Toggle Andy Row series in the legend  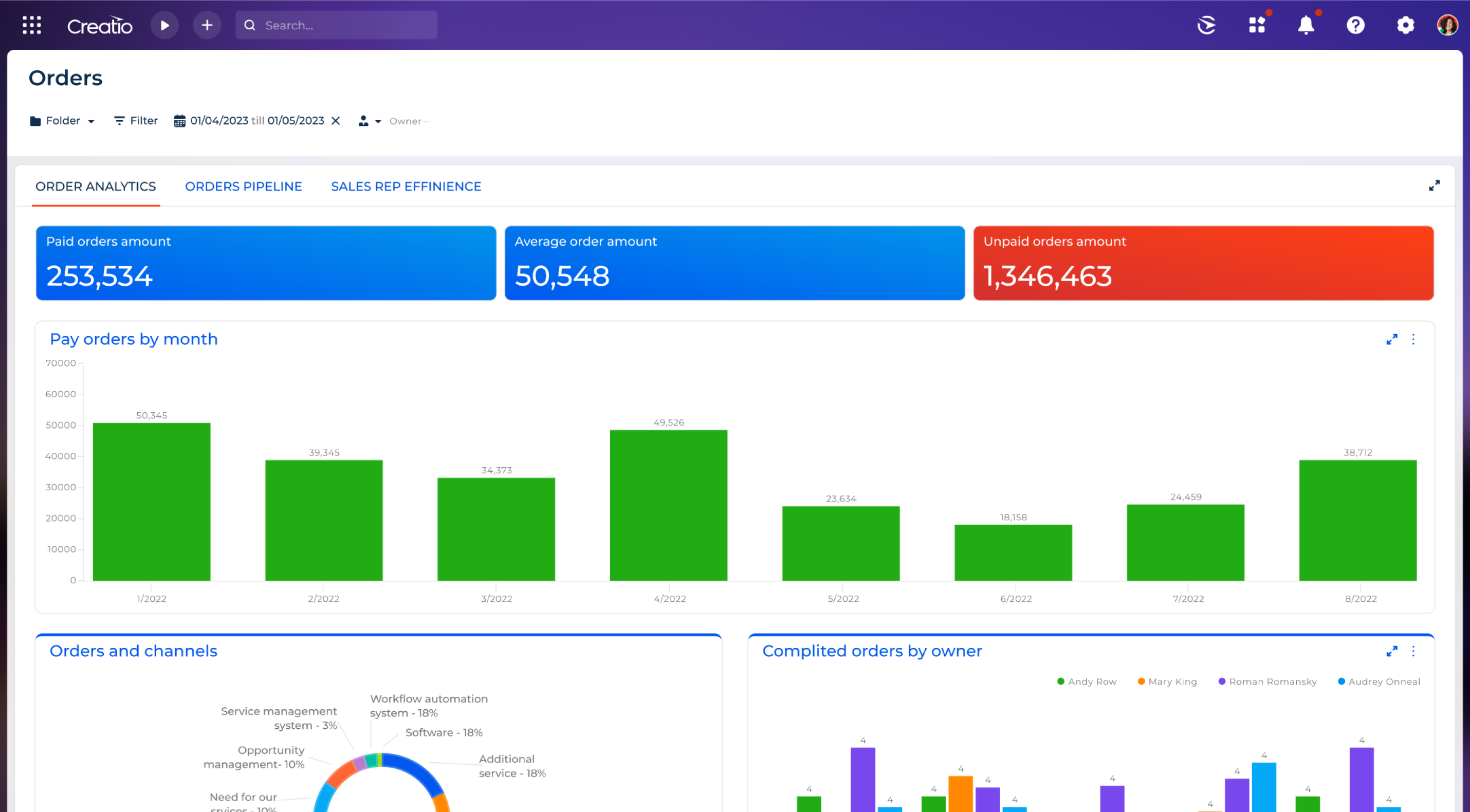1086,681
